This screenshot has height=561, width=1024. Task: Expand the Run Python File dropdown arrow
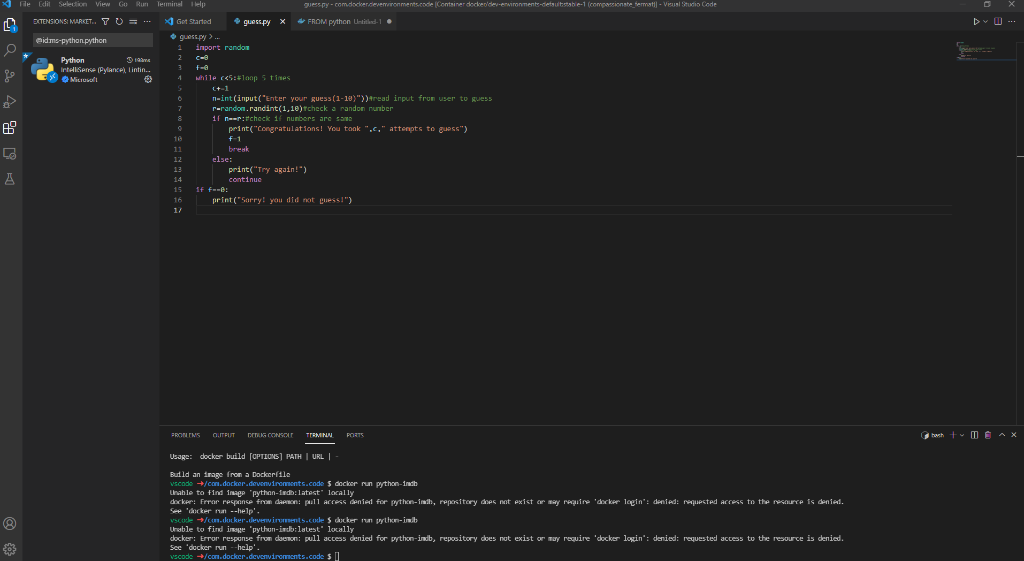(x=986, y=21)
